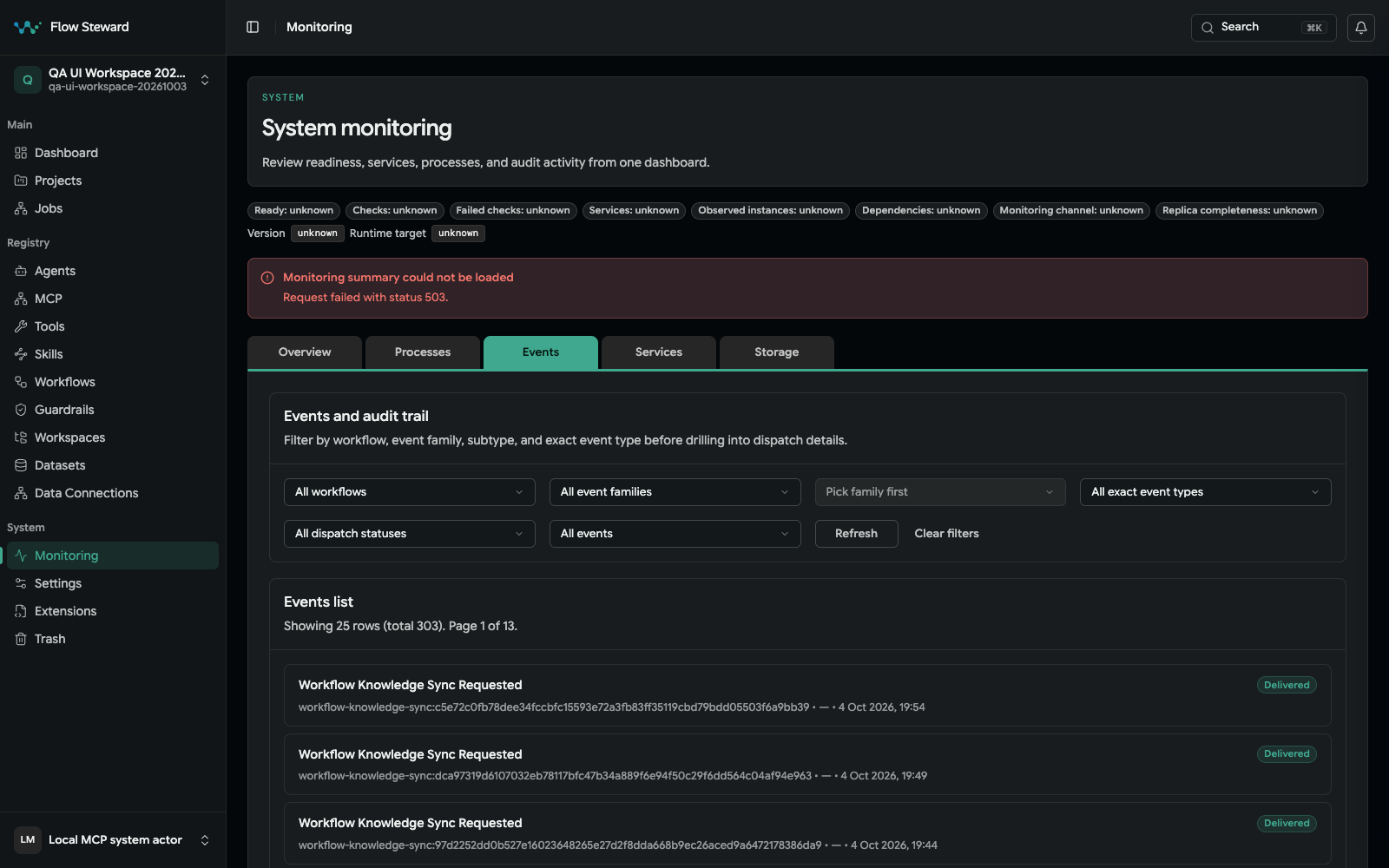The image size is (1389, 868).
Task: Click the Observed instances: unknown chip
Action: tap(770, 211)
